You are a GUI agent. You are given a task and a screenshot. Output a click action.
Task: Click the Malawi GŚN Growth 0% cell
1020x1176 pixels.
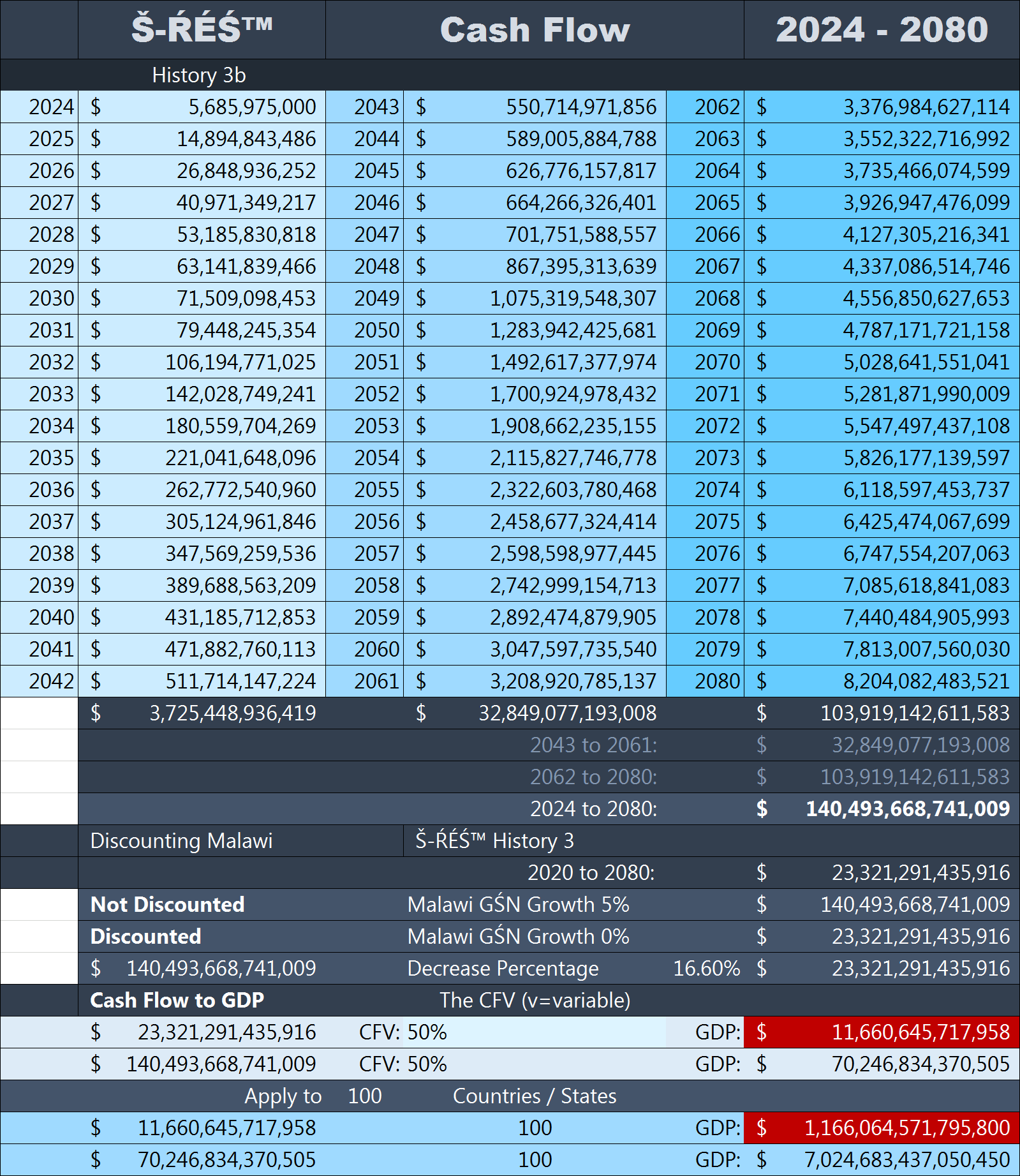pyautogui.click(x=518, y=936)
